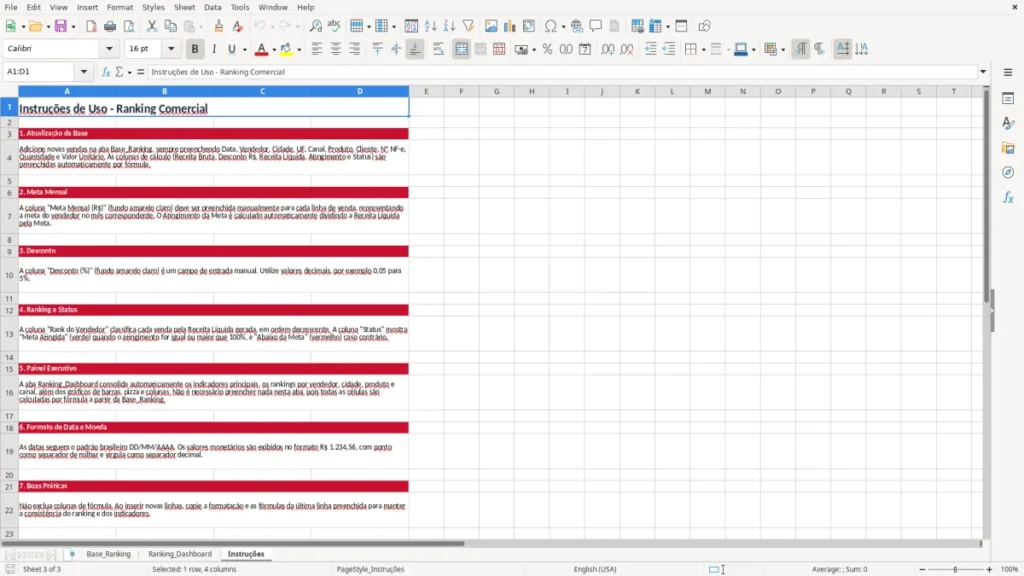Click the horizontal scrollbar
The height and width of the screenshot is (576, 1024).
[x=233, y=543]
